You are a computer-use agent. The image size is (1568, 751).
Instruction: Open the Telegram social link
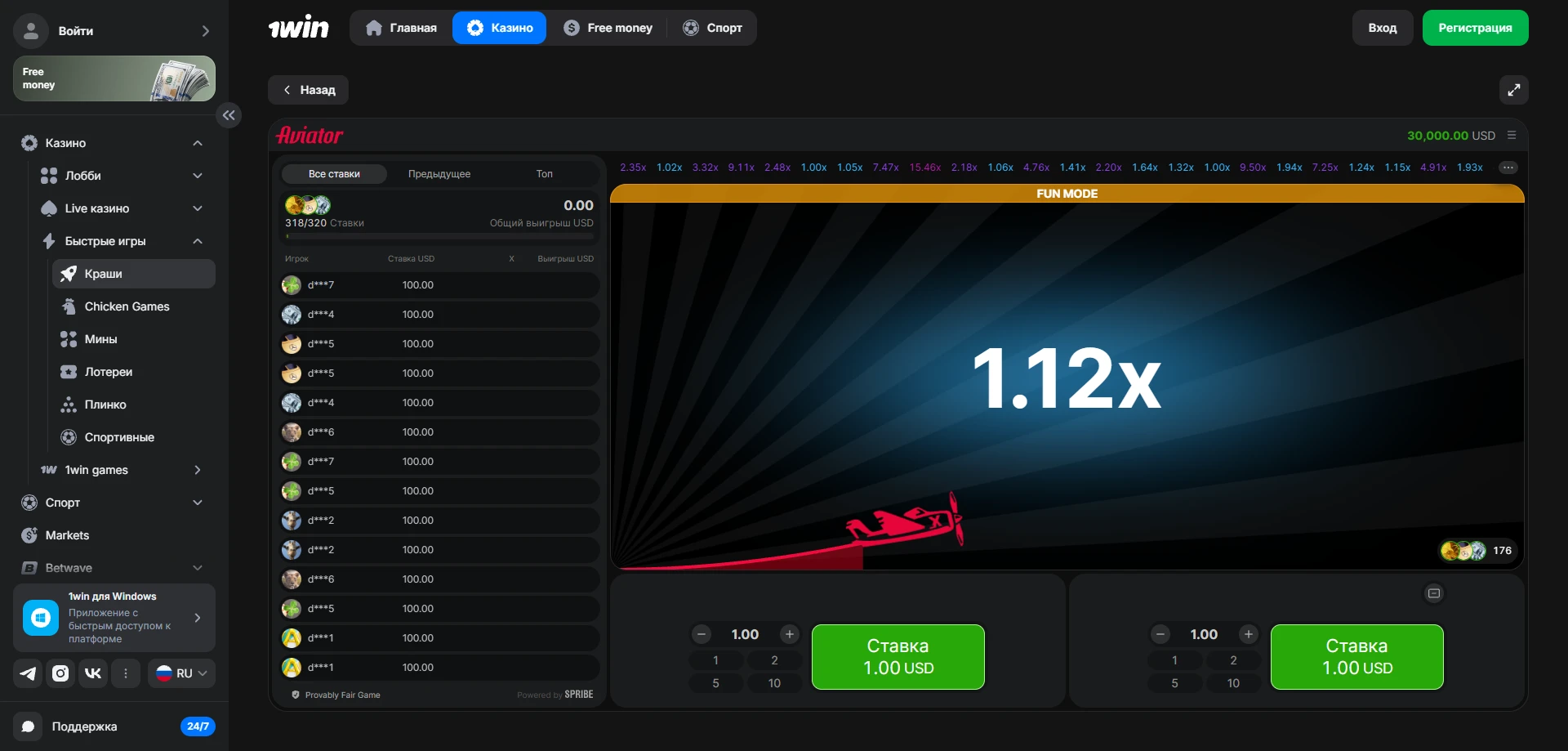pos(28,673)
